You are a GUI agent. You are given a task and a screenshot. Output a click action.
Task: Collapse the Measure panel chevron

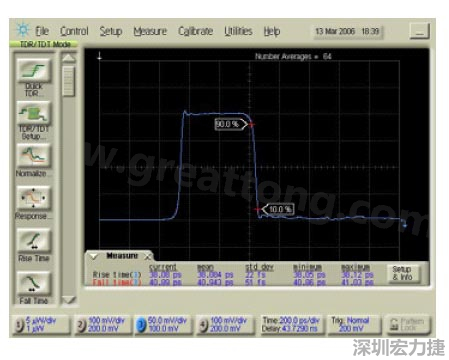(x=94, y=256)
